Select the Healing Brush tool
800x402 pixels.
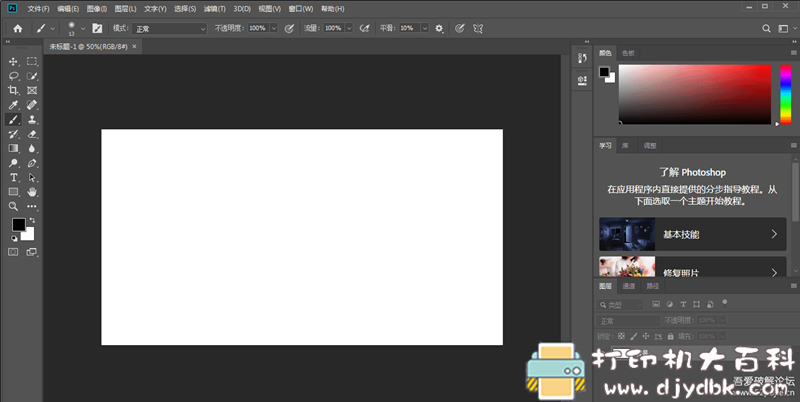pyautogui.click(x=32, y=105)
